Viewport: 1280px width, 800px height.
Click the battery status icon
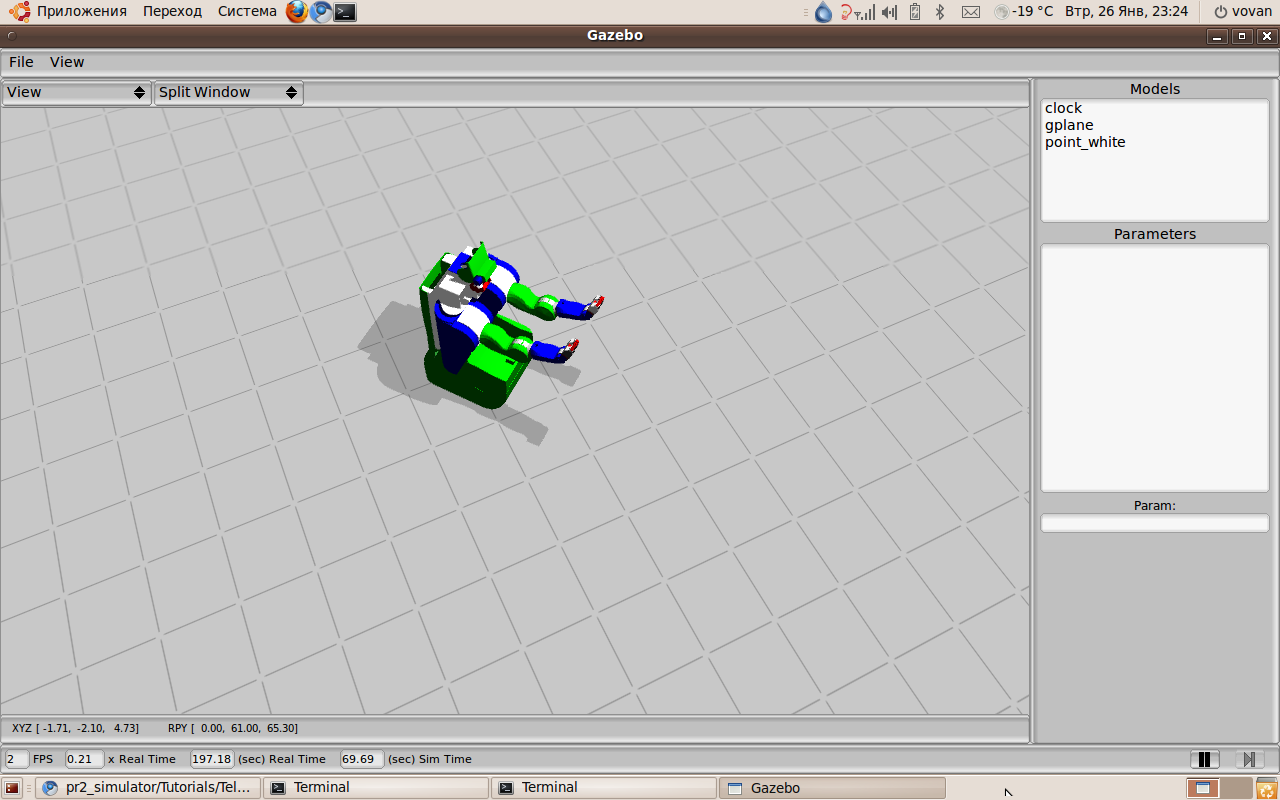(914, 12)
